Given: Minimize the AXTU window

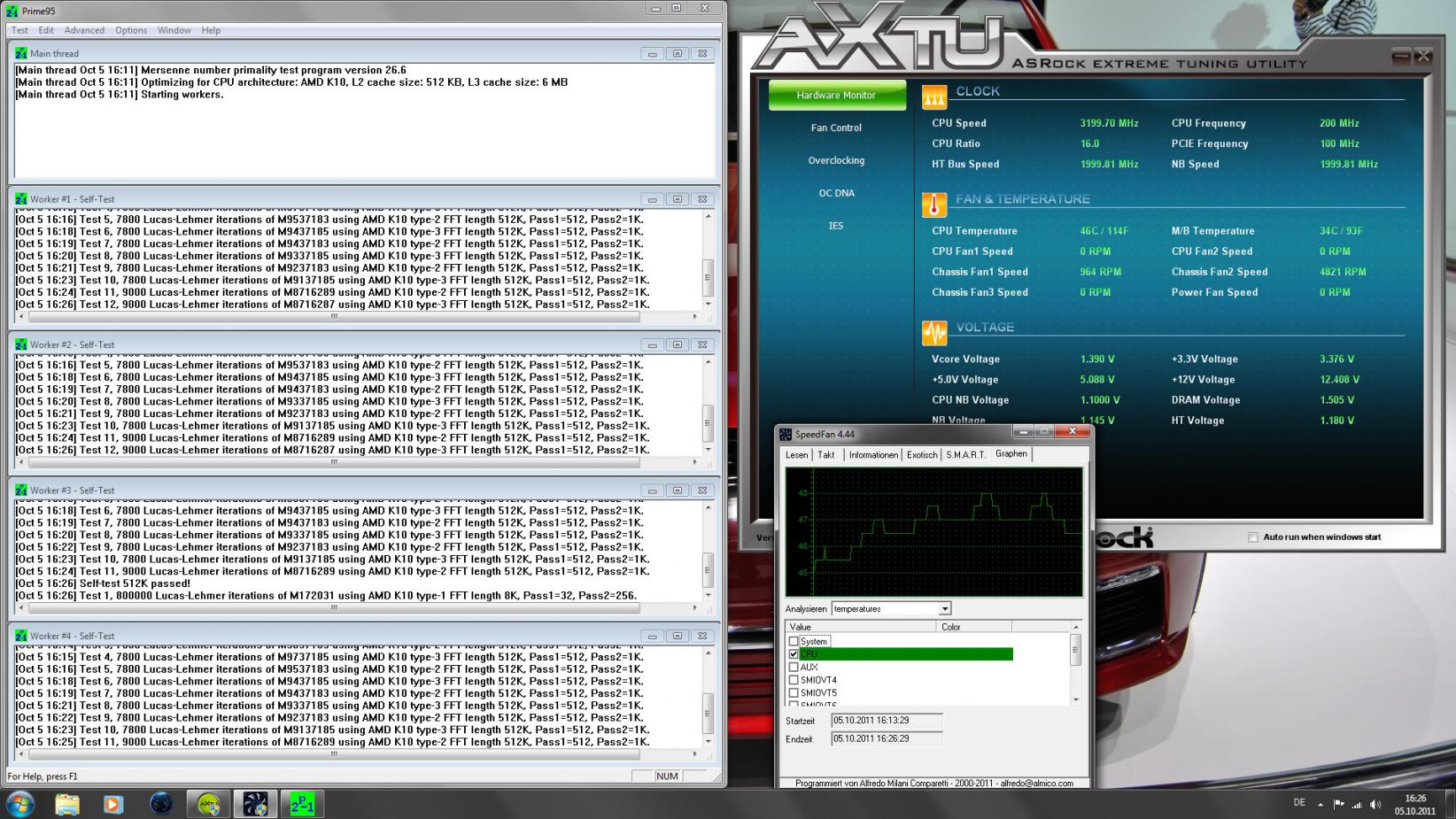Looking at the screenshot, I should click(x=1401, y=57).
